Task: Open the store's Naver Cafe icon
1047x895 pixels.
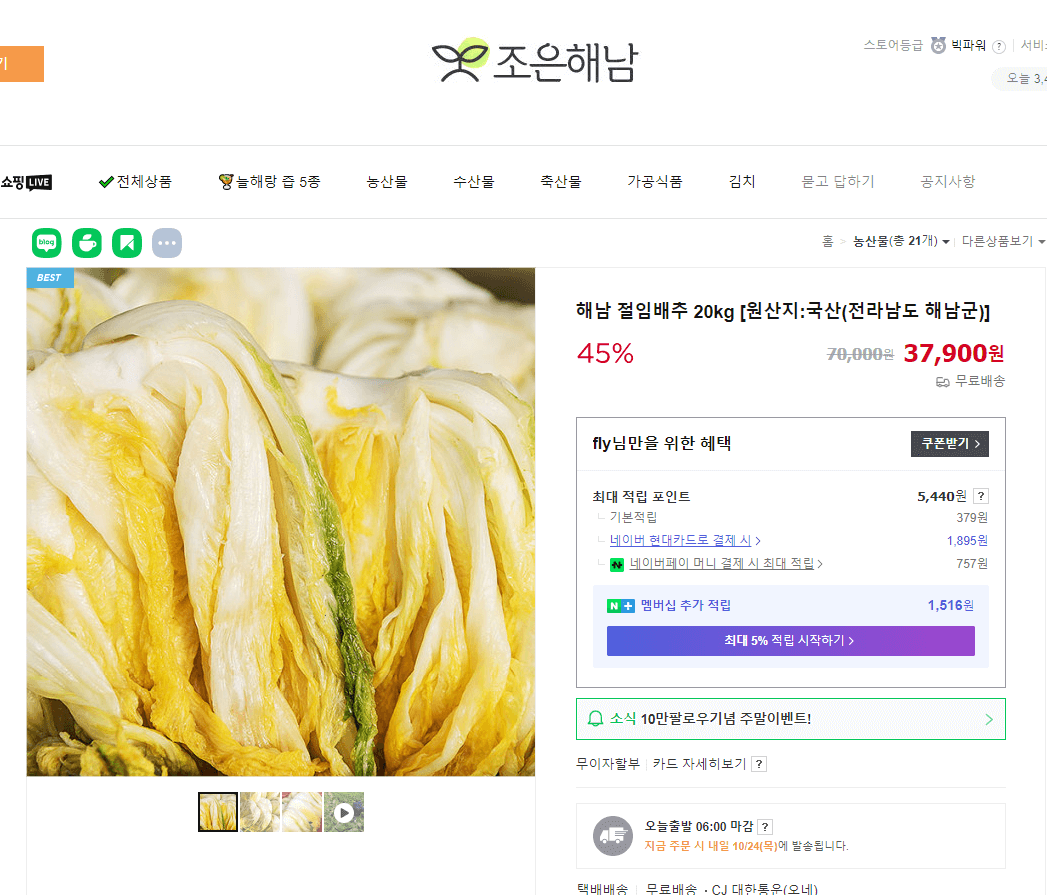Action: point(86,242)
